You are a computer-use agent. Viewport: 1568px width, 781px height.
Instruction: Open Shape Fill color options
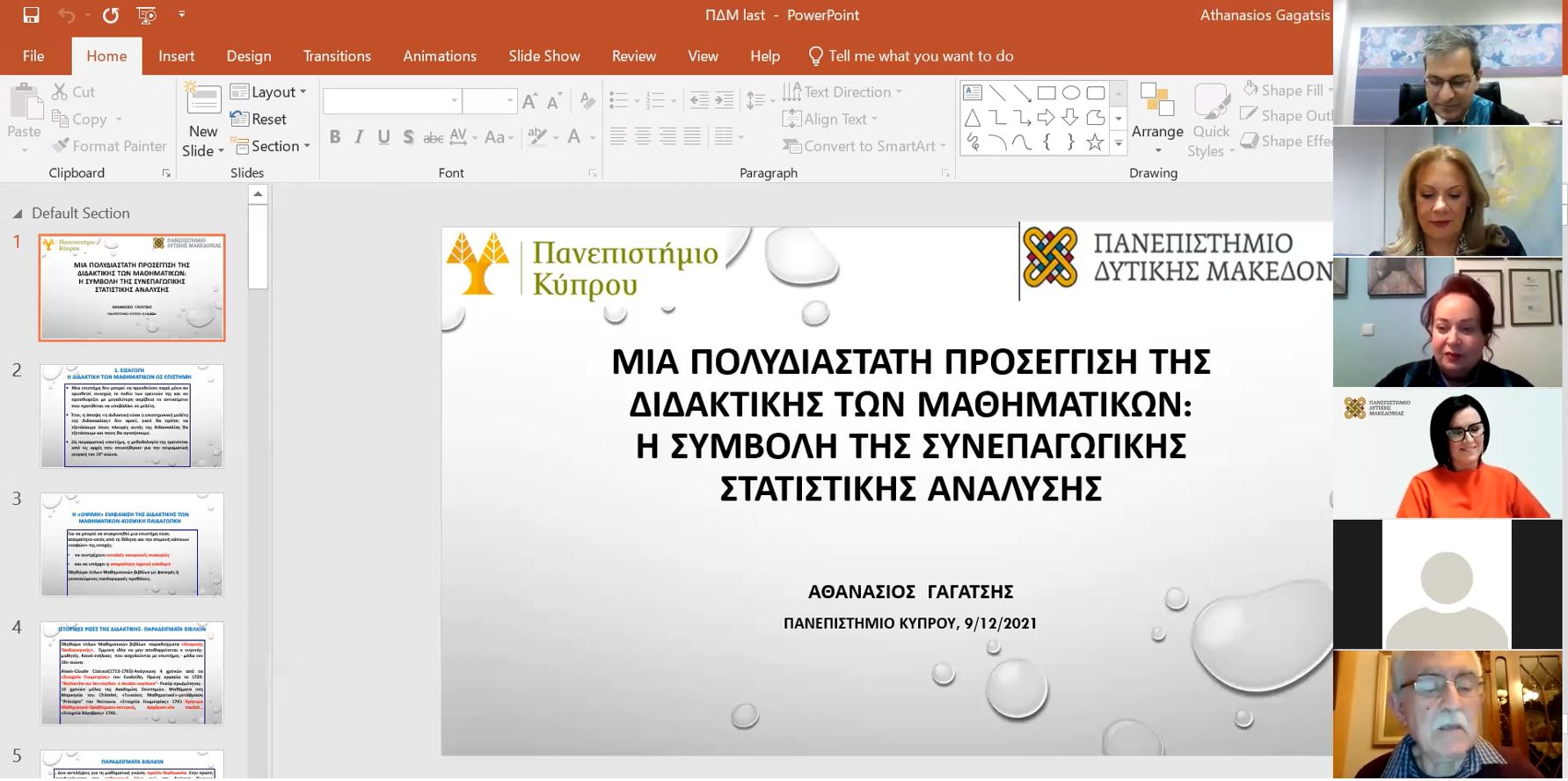coord(1287,90)
